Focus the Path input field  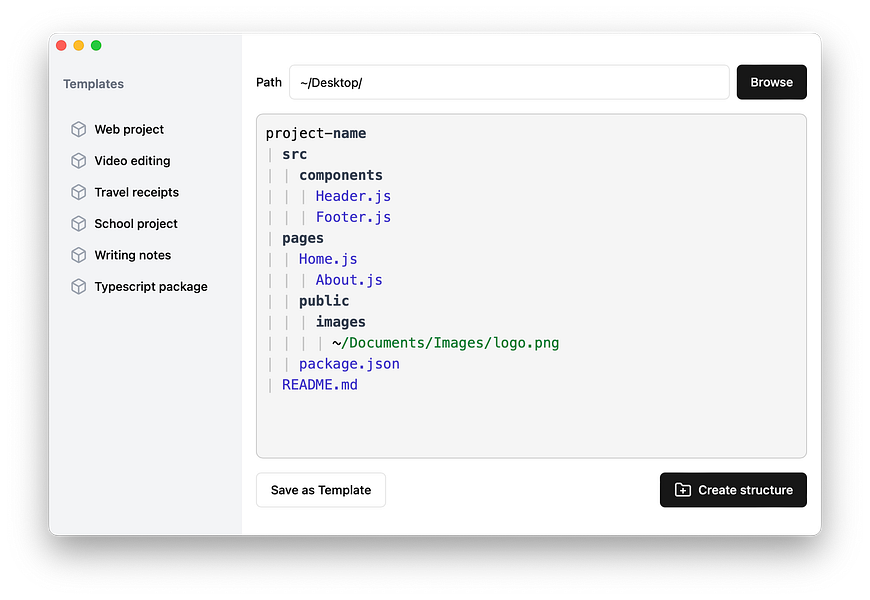pos(509,83)
